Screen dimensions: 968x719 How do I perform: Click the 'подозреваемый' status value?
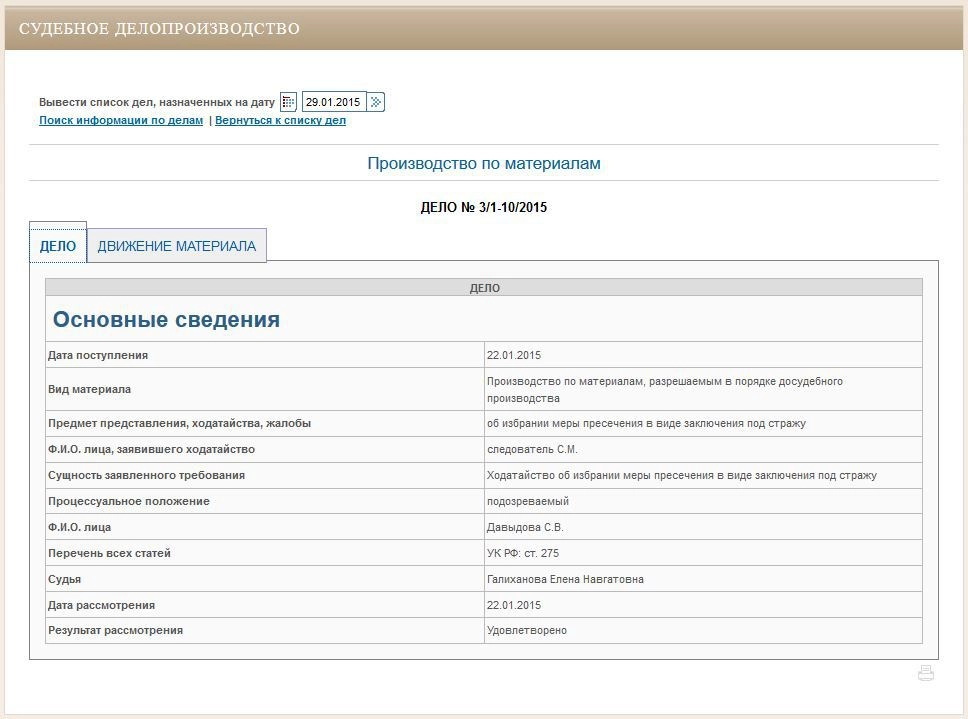pos(527,501)
